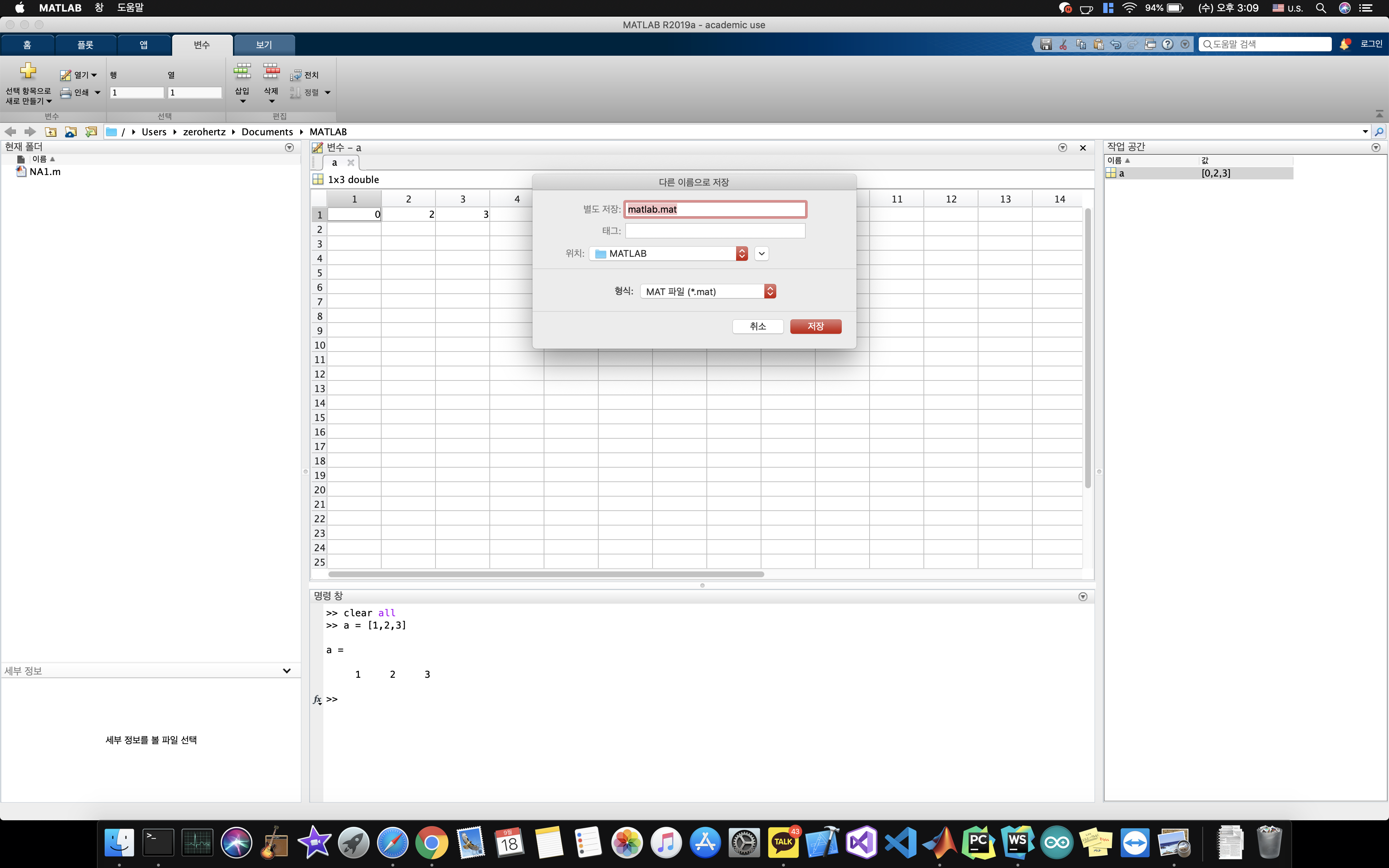Click the 로그인 (login) link
This screenshot has width=1389, height=868.
click(1371, 44)
